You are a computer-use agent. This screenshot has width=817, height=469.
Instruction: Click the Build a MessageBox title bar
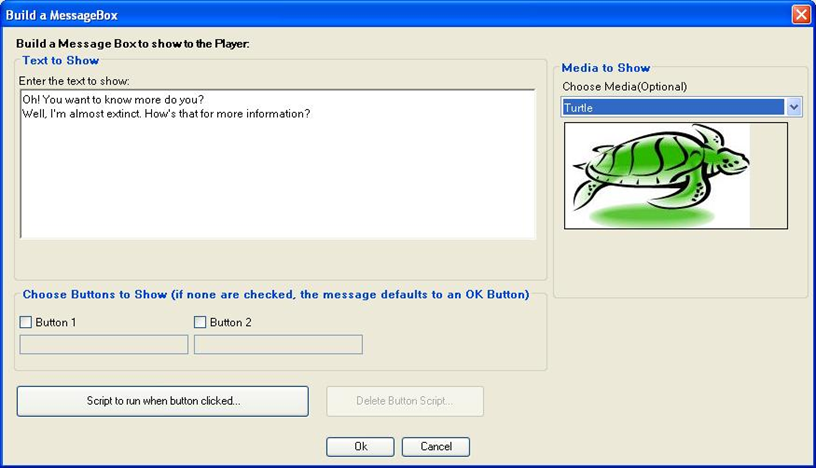pos(396,15)
